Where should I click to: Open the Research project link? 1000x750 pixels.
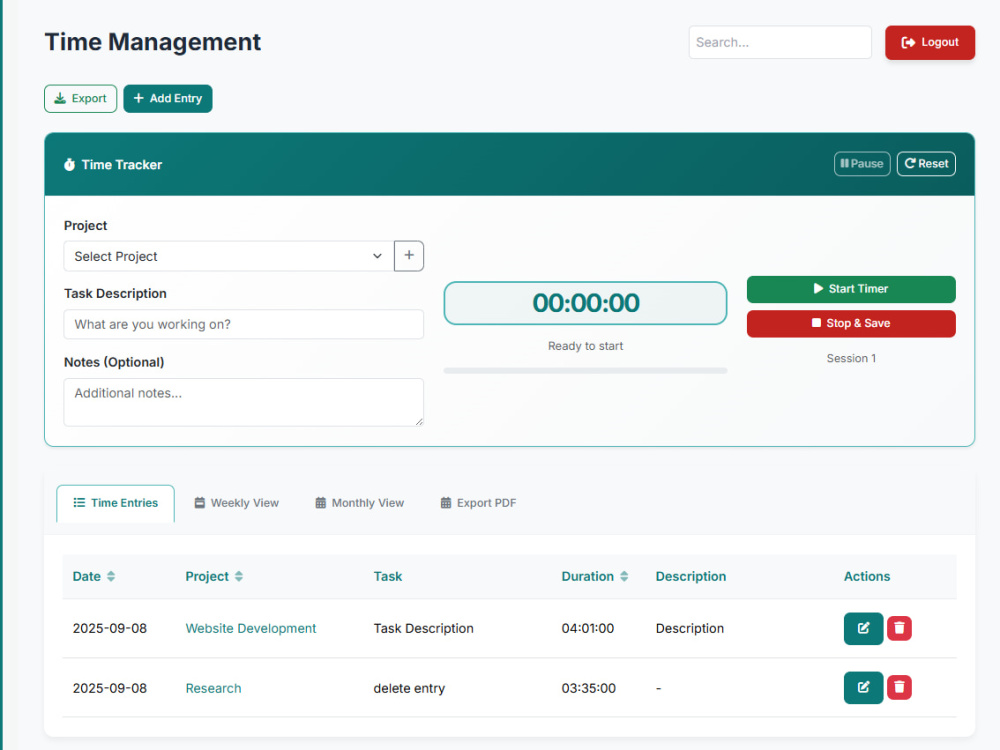[x=214, y=688]
